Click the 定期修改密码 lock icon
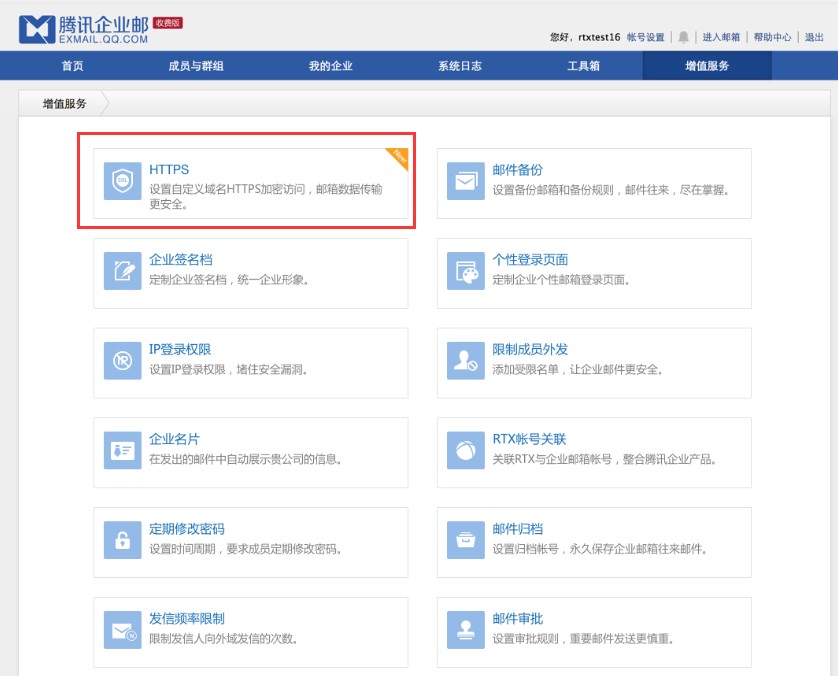Screen dimensions: 838x676 123,541
